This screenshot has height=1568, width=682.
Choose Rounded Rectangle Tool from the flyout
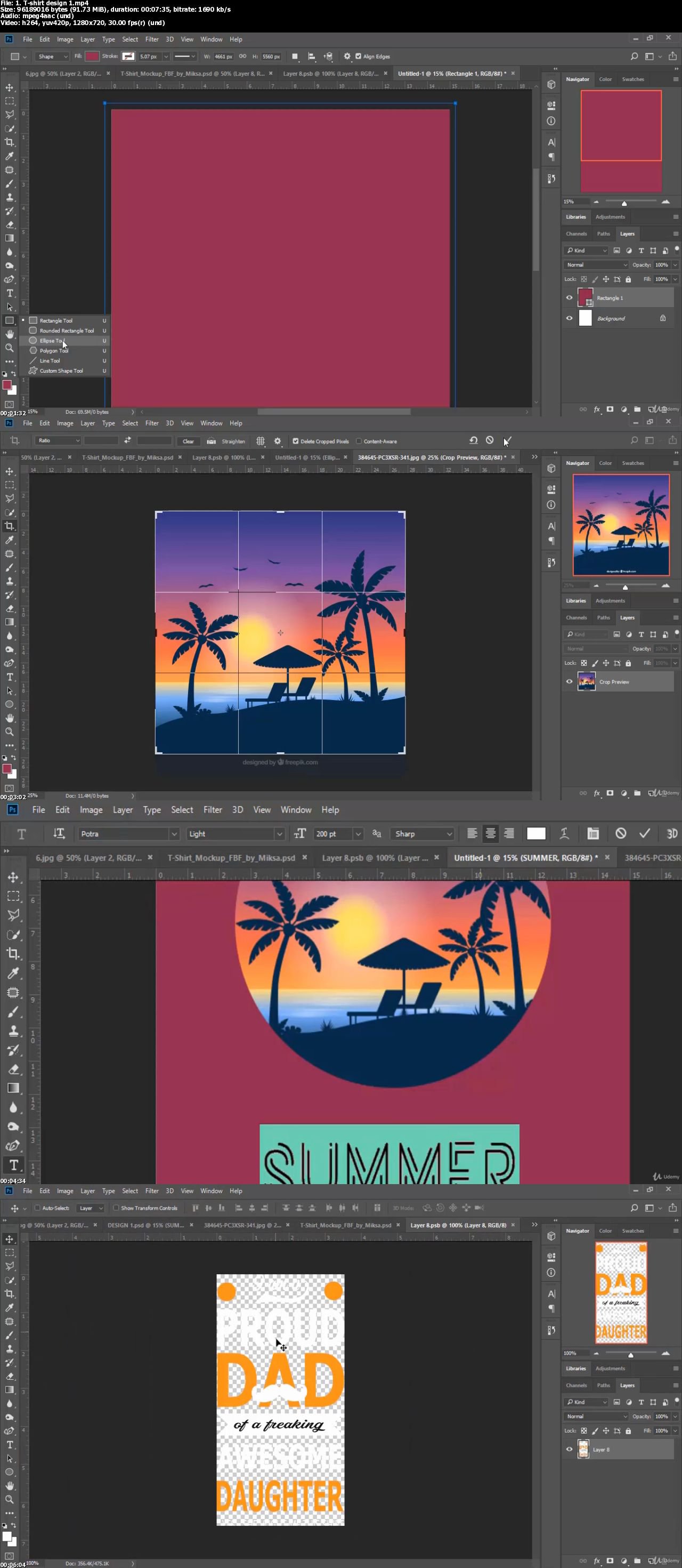[66, 331]
